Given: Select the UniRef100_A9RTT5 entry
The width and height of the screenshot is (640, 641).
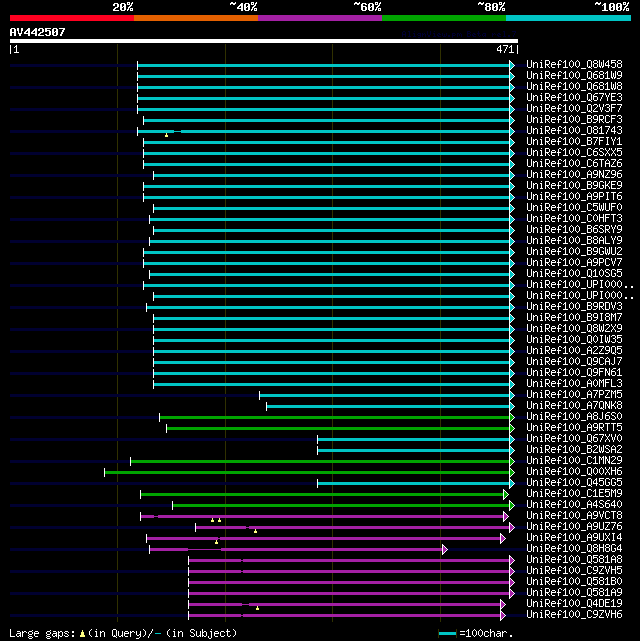Looking at the screenshot, I should tap(574, 428).
